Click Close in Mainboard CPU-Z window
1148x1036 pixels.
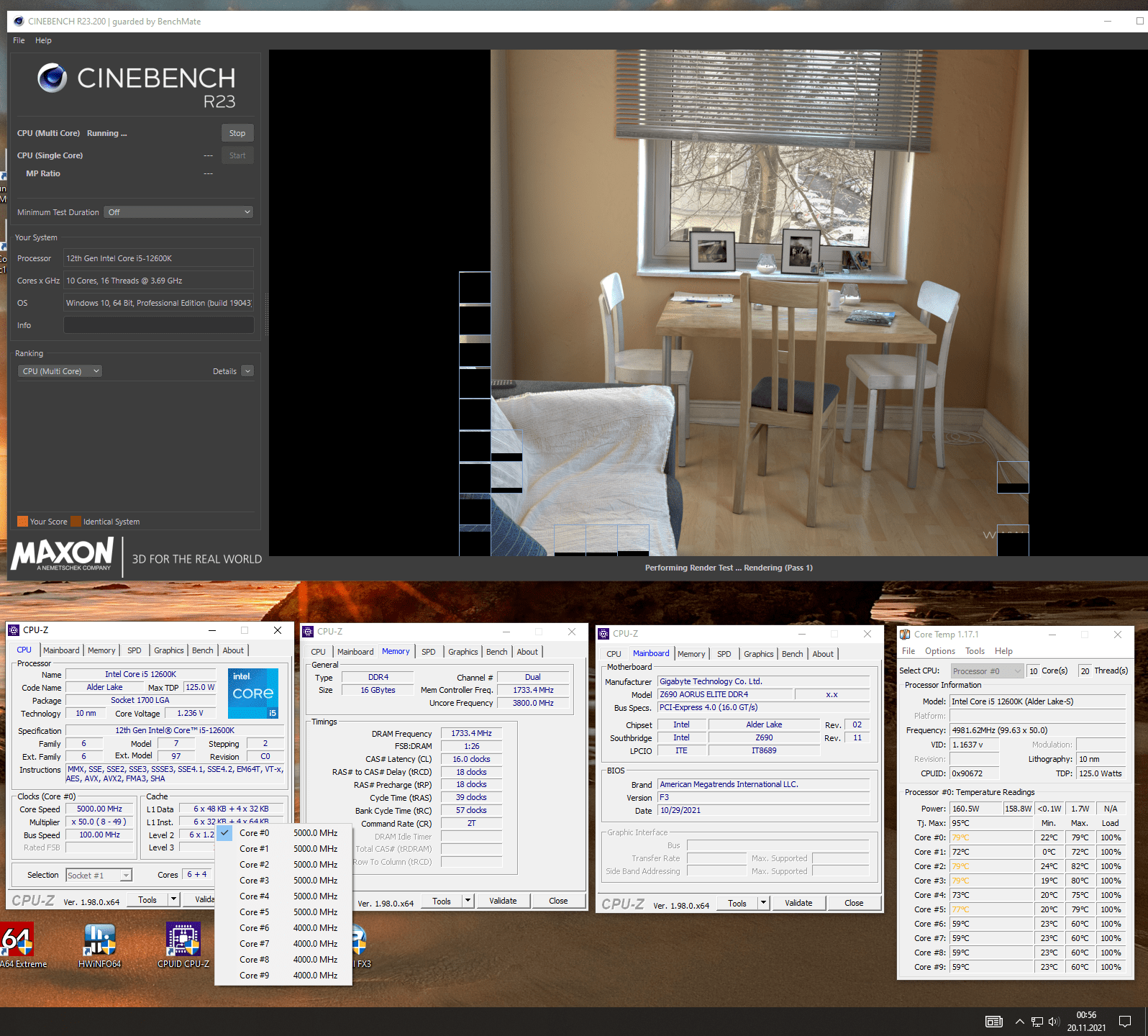point(854,903)
